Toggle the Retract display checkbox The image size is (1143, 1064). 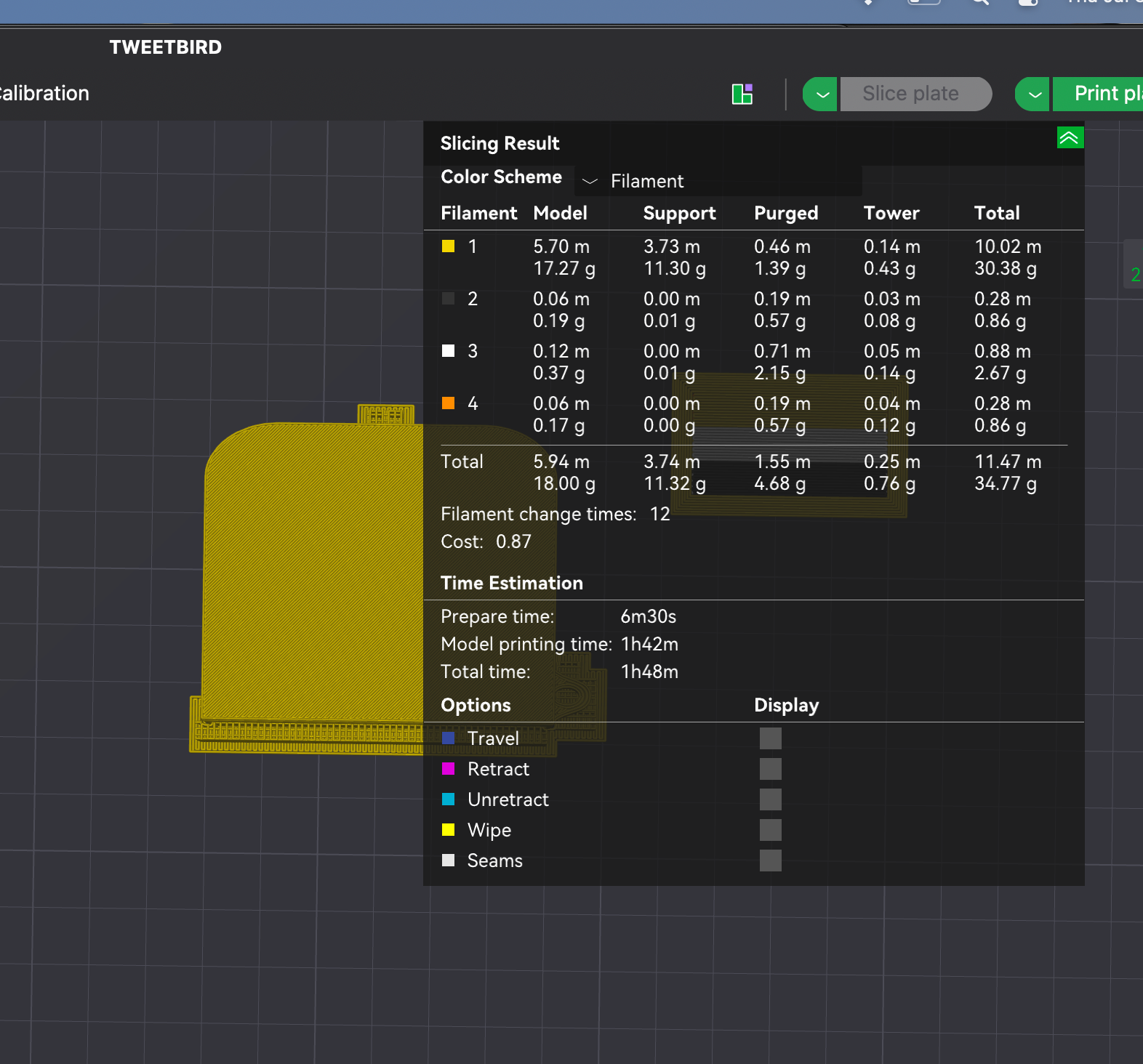coord(771,769)
